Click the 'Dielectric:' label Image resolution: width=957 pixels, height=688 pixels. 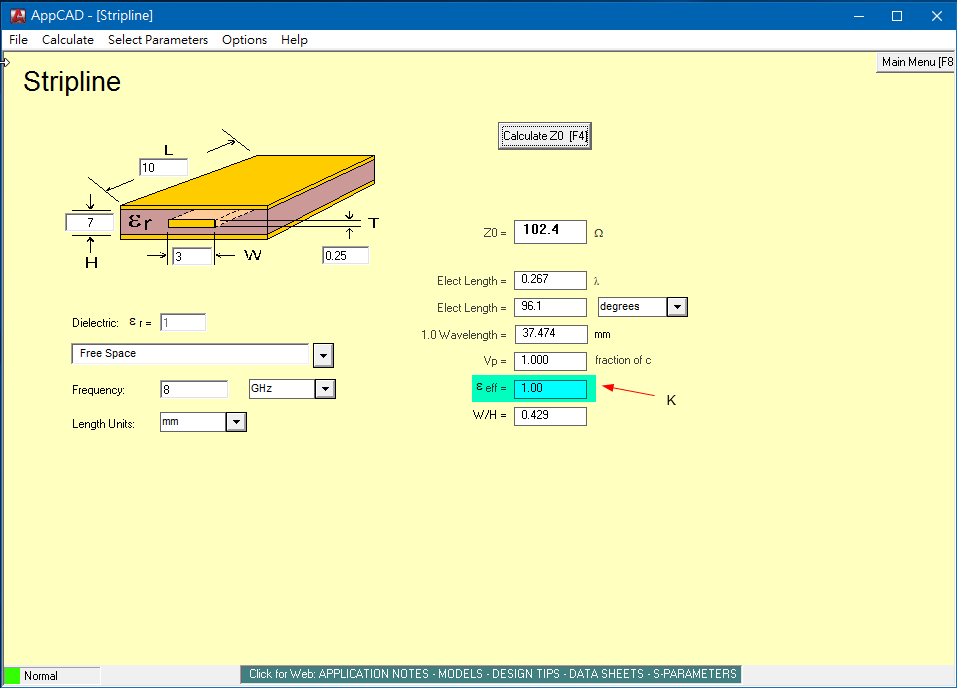95,323
